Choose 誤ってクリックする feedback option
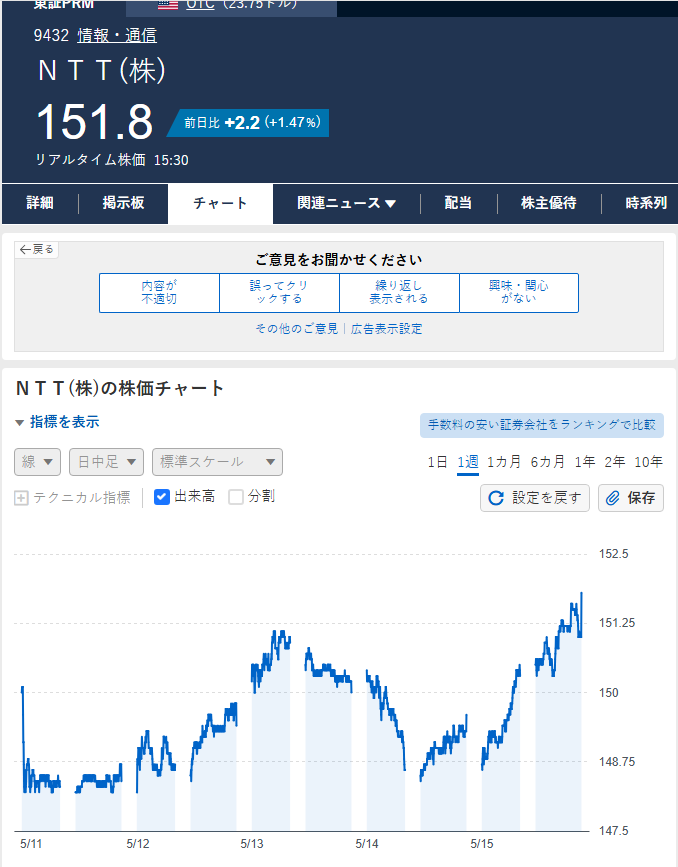Screen dimensions: 678x867 click(x=279, y=293)
